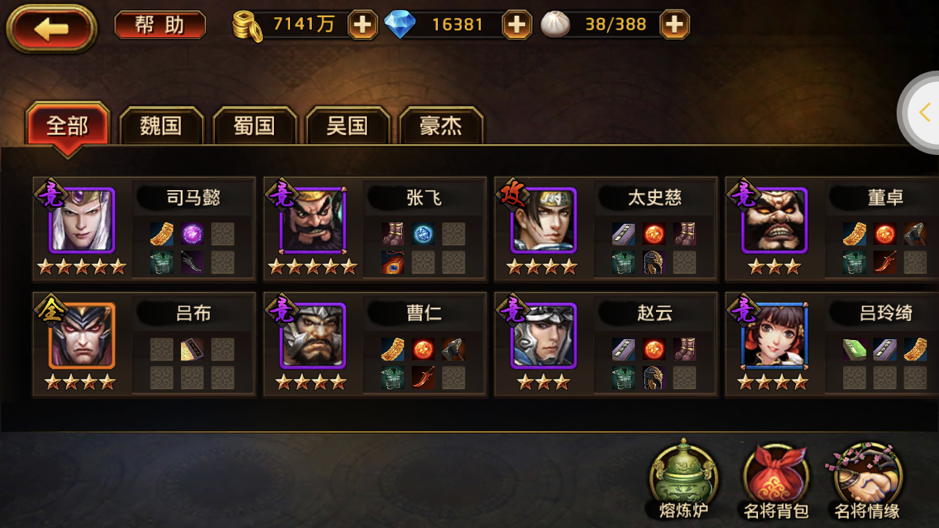The image size is (939, 528).
Task: Add steamed buns with plus button
Action: coord(674,25)
